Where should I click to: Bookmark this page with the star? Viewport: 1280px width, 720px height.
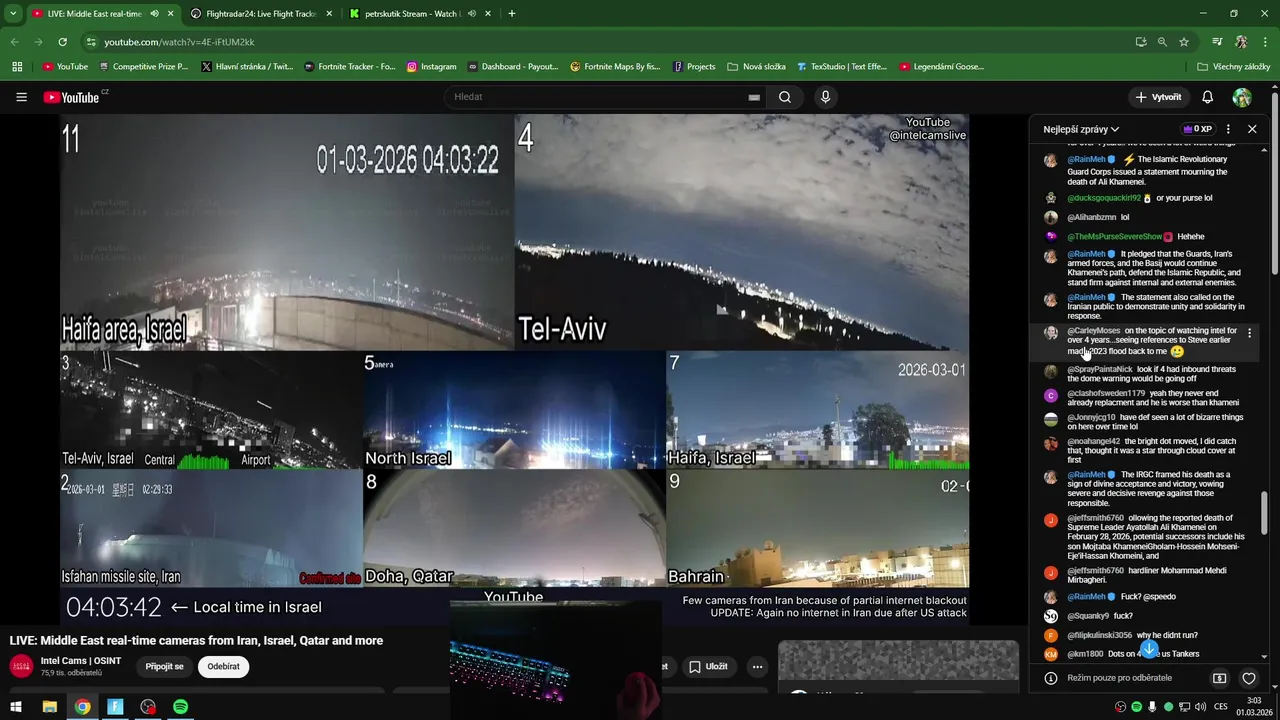(1184, 42)
